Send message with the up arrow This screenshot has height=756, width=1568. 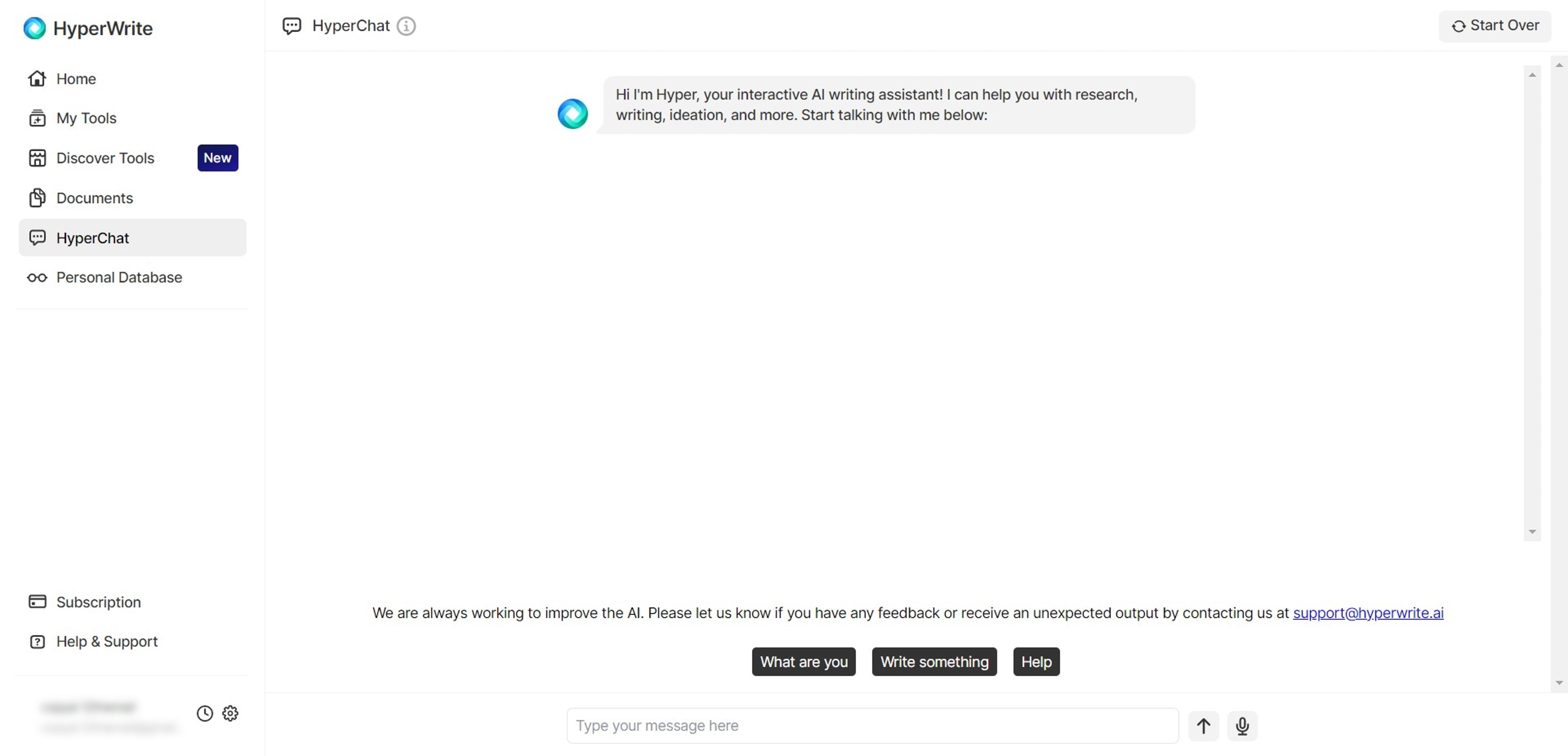(1203, 725)
